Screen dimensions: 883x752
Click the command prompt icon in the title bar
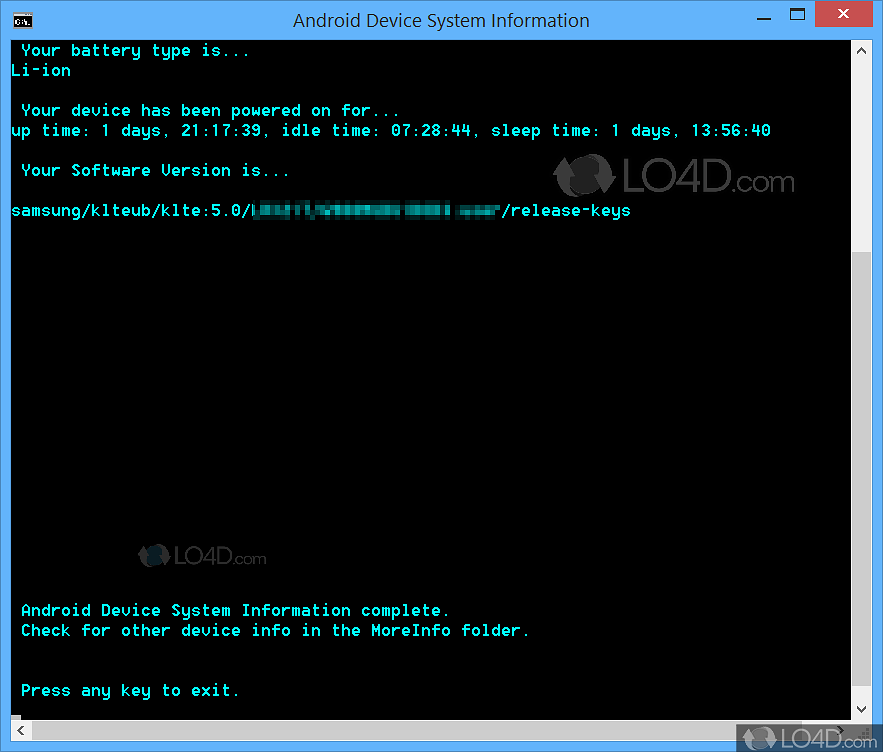click(x=22, y=19)
